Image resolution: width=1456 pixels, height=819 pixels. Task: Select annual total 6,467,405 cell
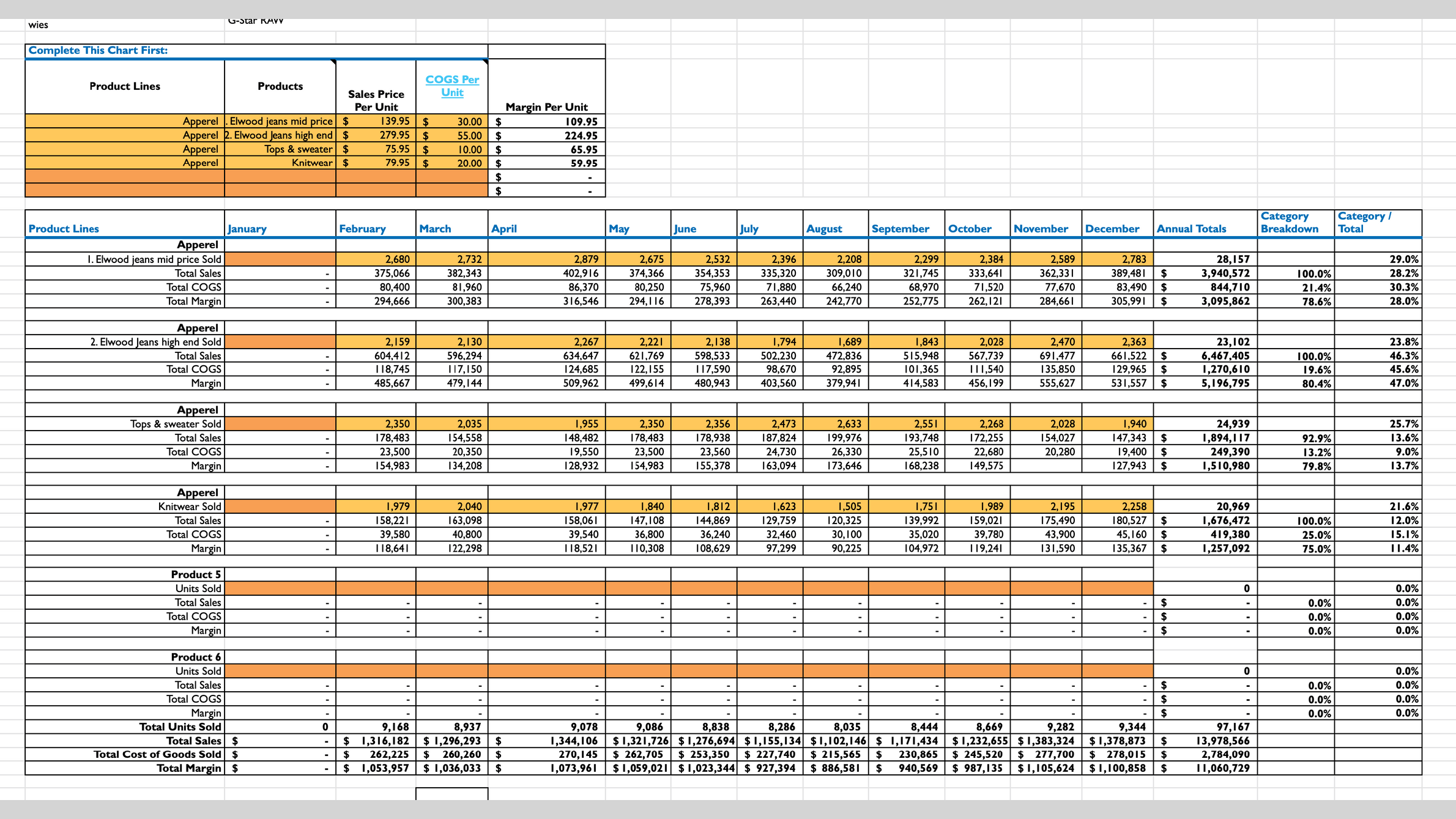tap(1205, 356)
